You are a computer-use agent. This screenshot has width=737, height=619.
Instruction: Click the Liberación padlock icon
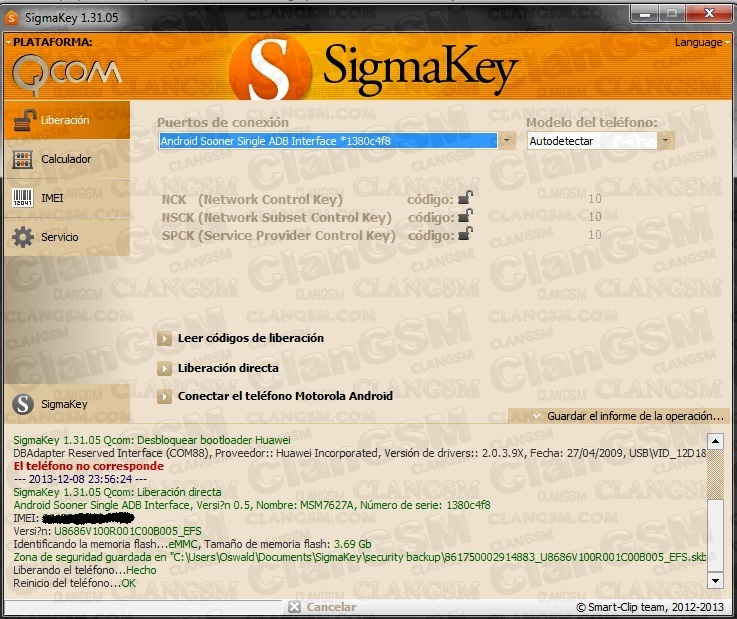pyautogui.click(x=24, y=120)
